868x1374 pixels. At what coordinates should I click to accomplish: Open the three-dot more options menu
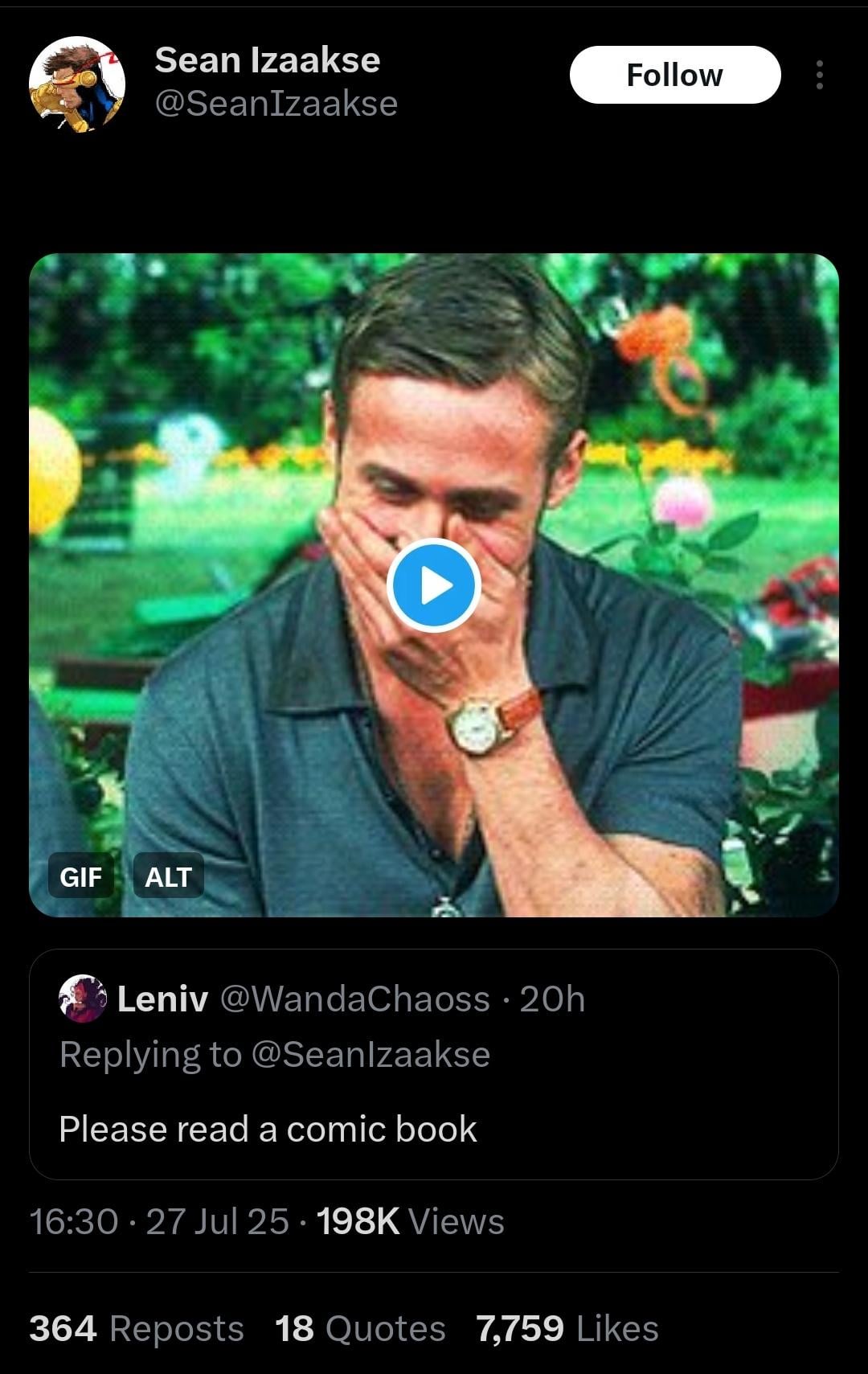[x=819, y=75]
